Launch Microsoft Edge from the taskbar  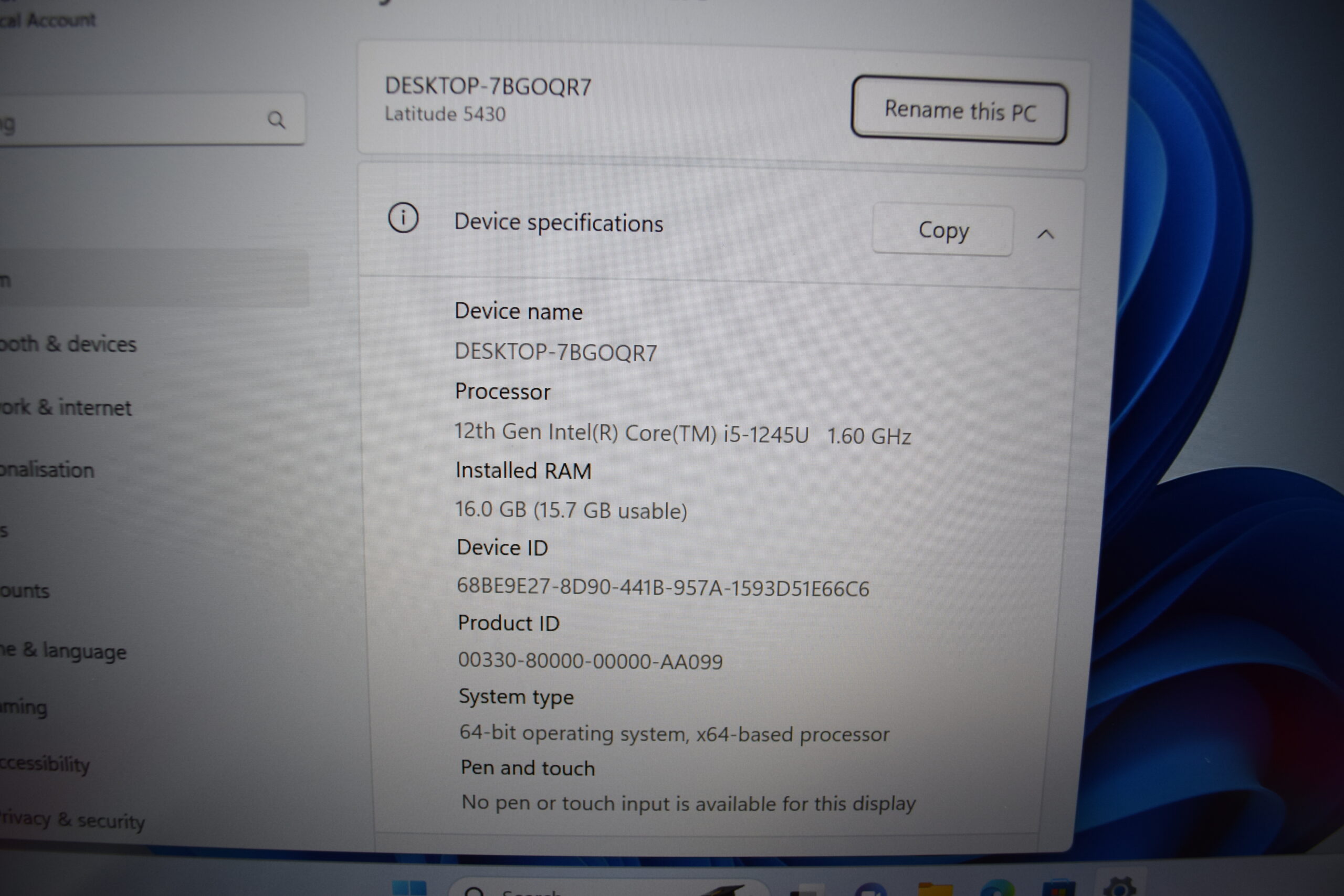pyautogui.click(x=997, y=888)
